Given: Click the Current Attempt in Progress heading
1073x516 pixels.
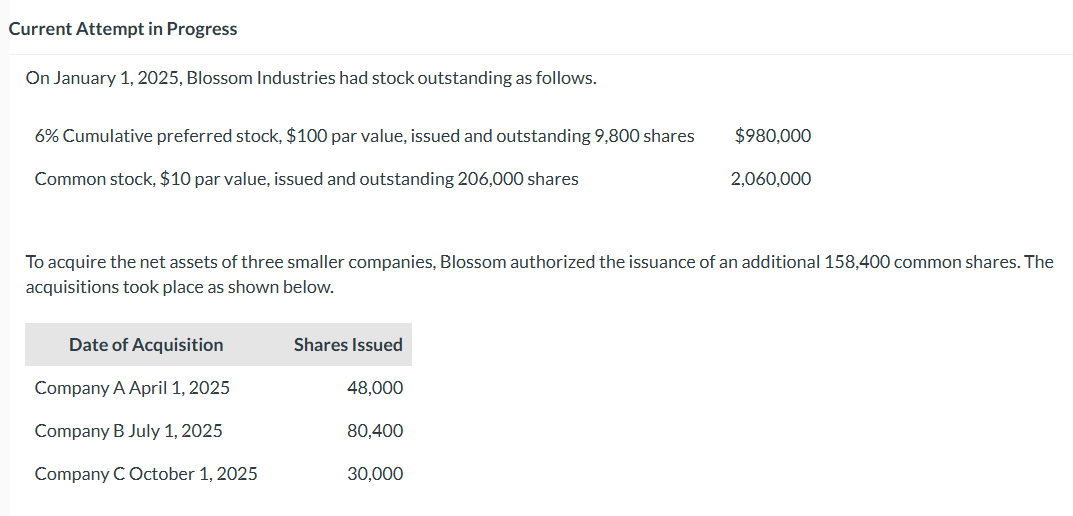Looking at the screenshot, I should click(123, 29).
